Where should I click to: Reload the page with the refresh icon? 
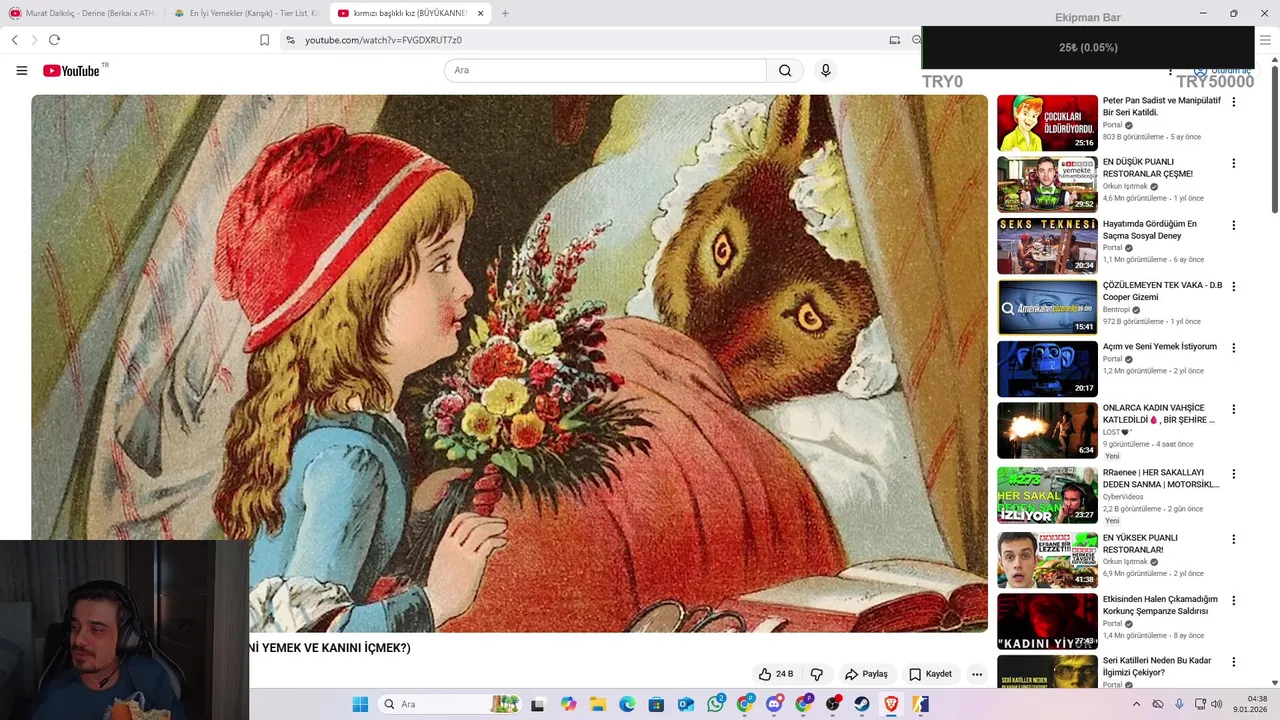point(54,40)
